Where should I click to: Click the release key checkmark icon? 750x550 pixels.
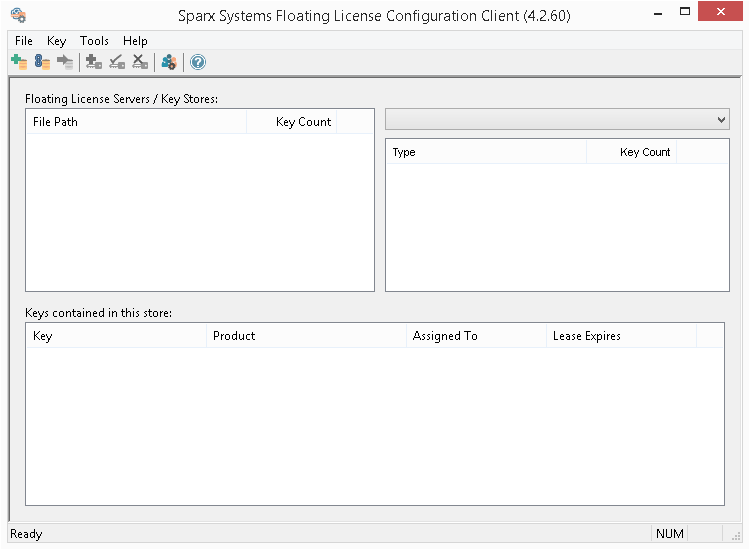117,62
